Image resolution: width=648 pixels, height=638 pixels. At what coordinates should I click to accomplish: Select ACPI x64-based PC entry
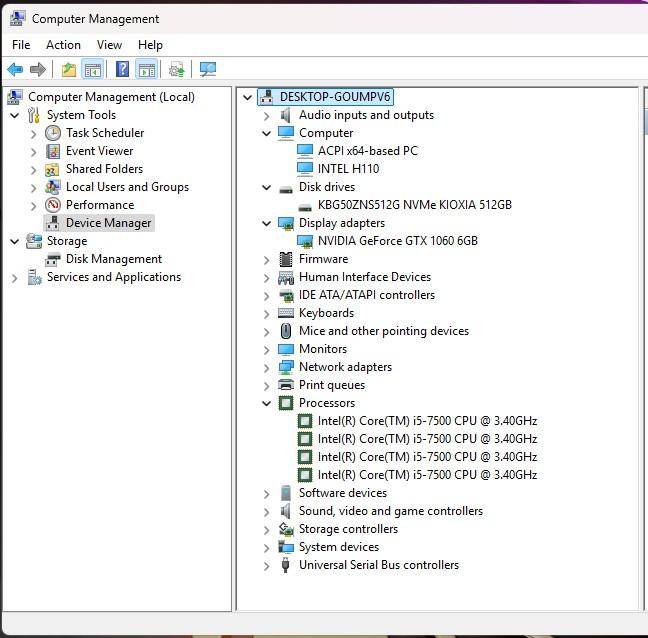367,151
